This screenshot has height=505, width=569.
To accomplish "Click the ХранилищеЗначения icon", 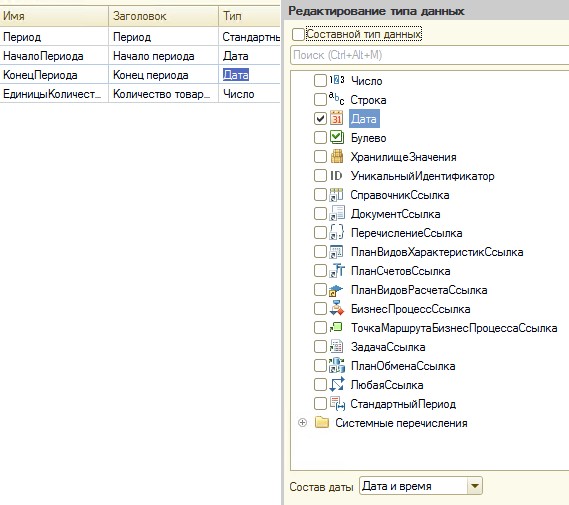I will [x=337, y=156].
